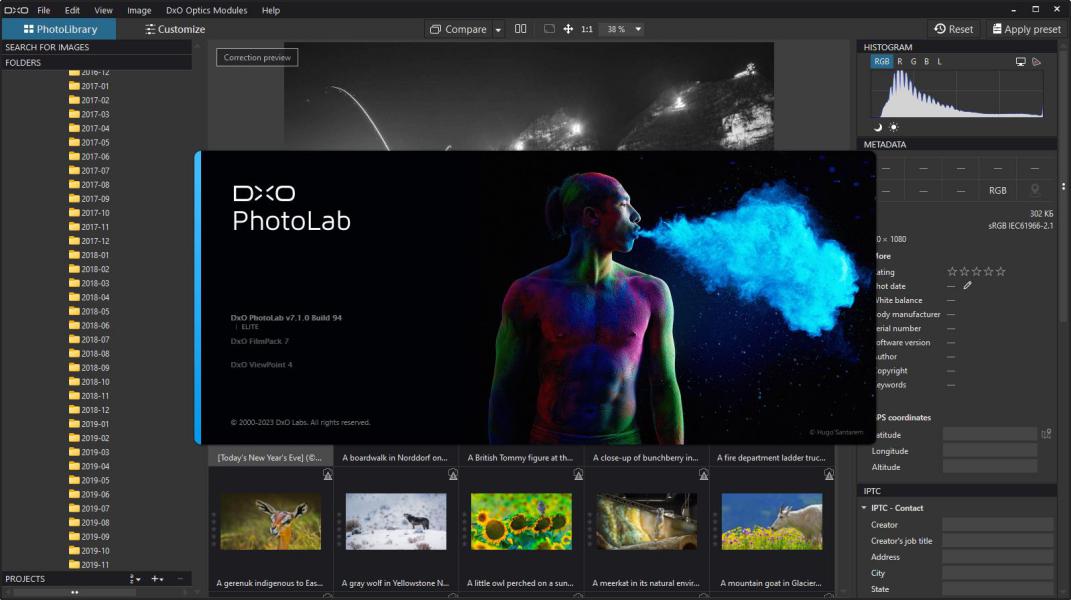The image size is (1071, 600).
Task: Click Correction preview label button
Action: point(257,57)
